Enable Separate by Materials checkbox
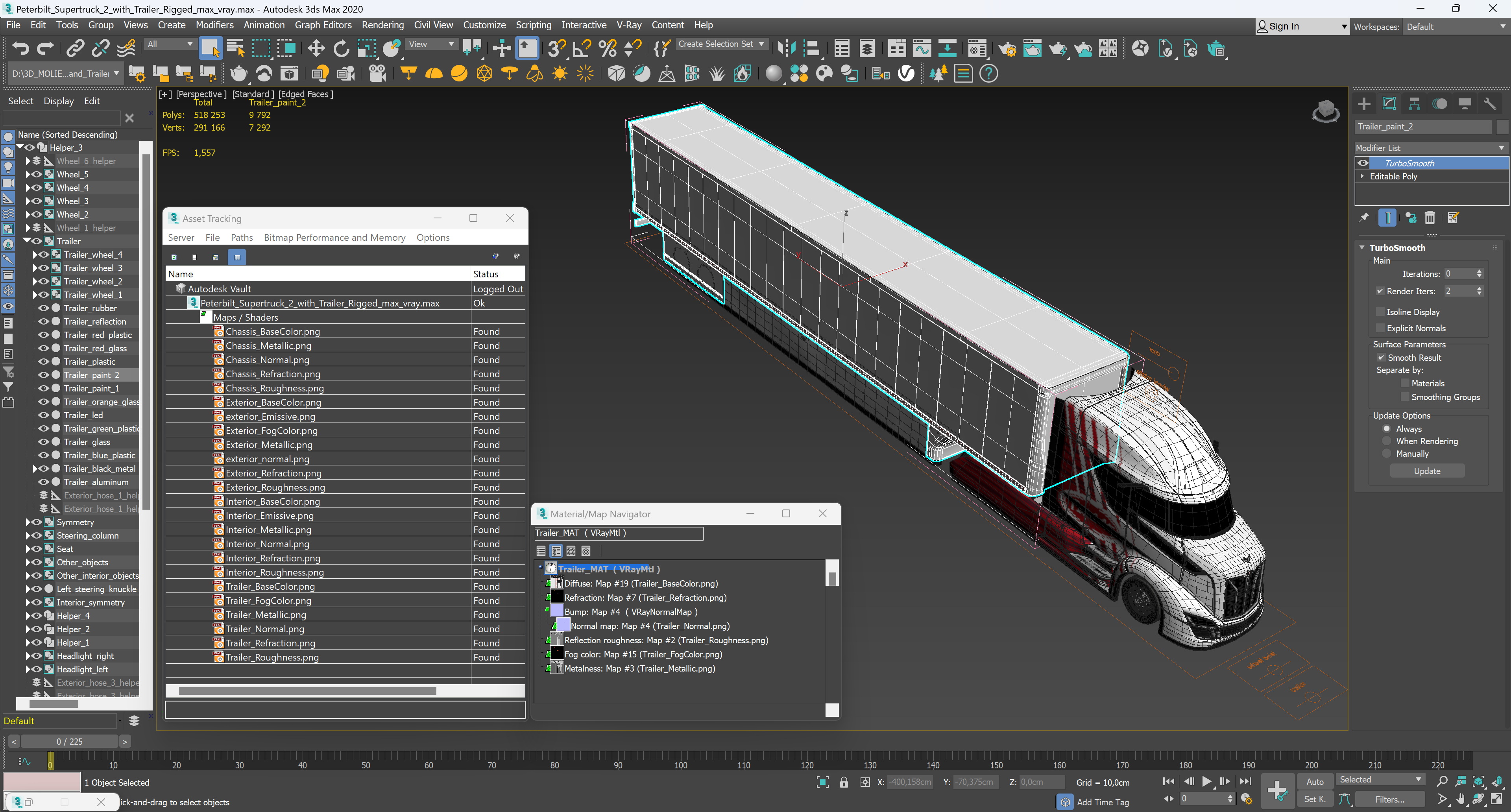The height and width of the screenshot is (812, 1511). pyautogui.click(x=1404, y=384)
